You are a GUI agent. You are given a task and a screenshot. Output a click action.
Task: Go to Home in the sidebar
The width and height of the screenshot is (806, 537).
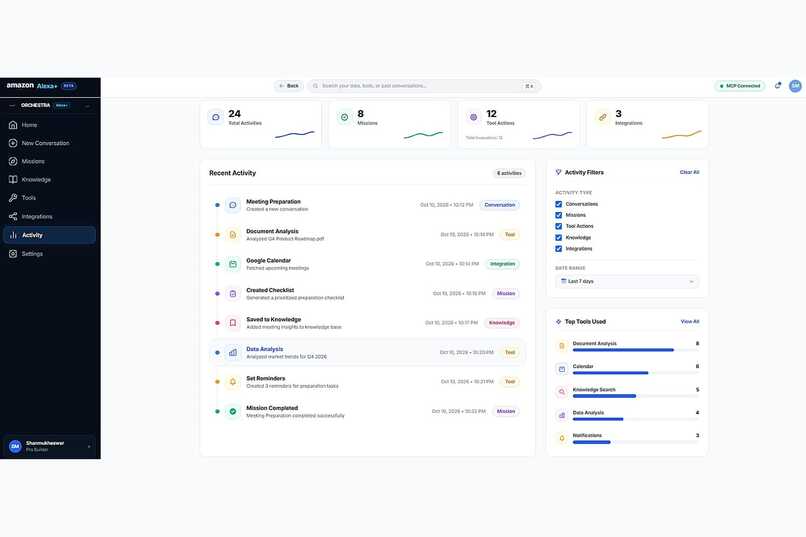click(49, 125)
